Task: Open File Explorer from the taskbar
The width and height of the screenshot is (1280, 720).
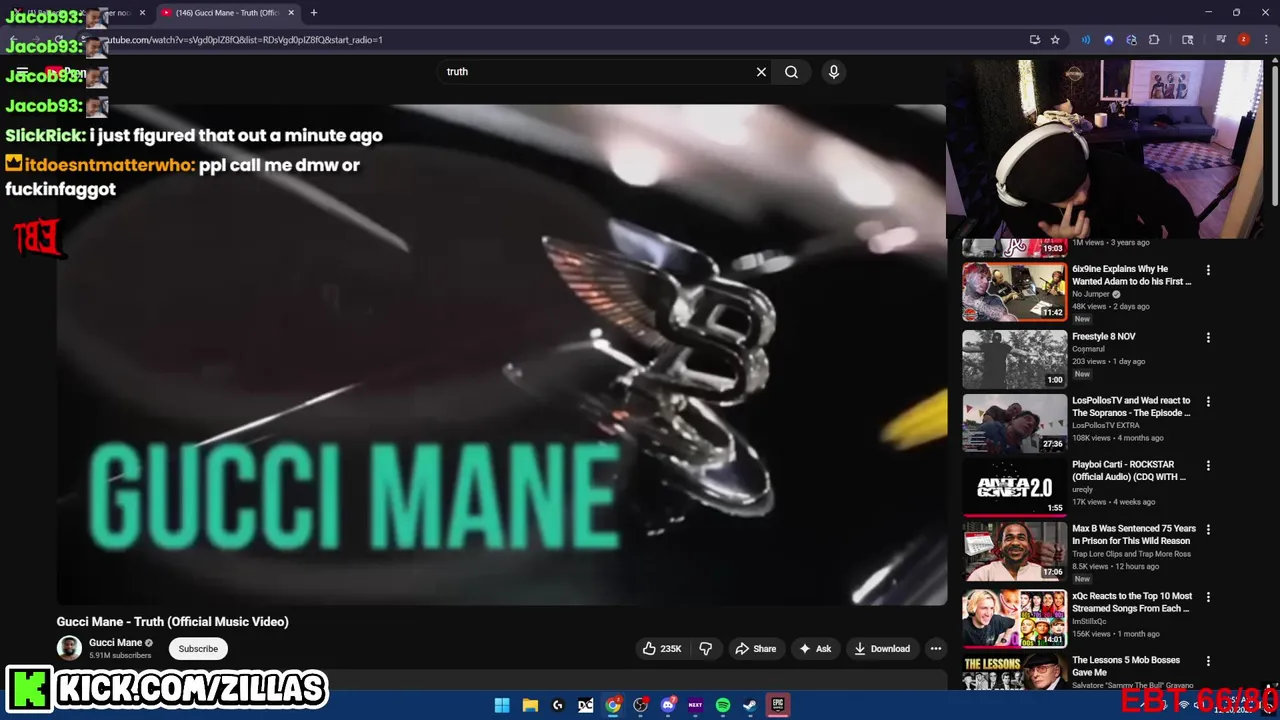Action: (530, 705)
